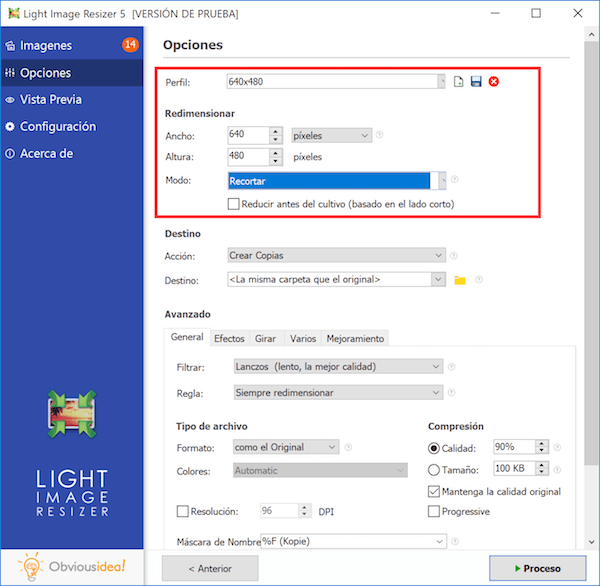600x586 pixels.
Task: Switch to the Mejoramiento tab
Action: (x=355, y=339)
